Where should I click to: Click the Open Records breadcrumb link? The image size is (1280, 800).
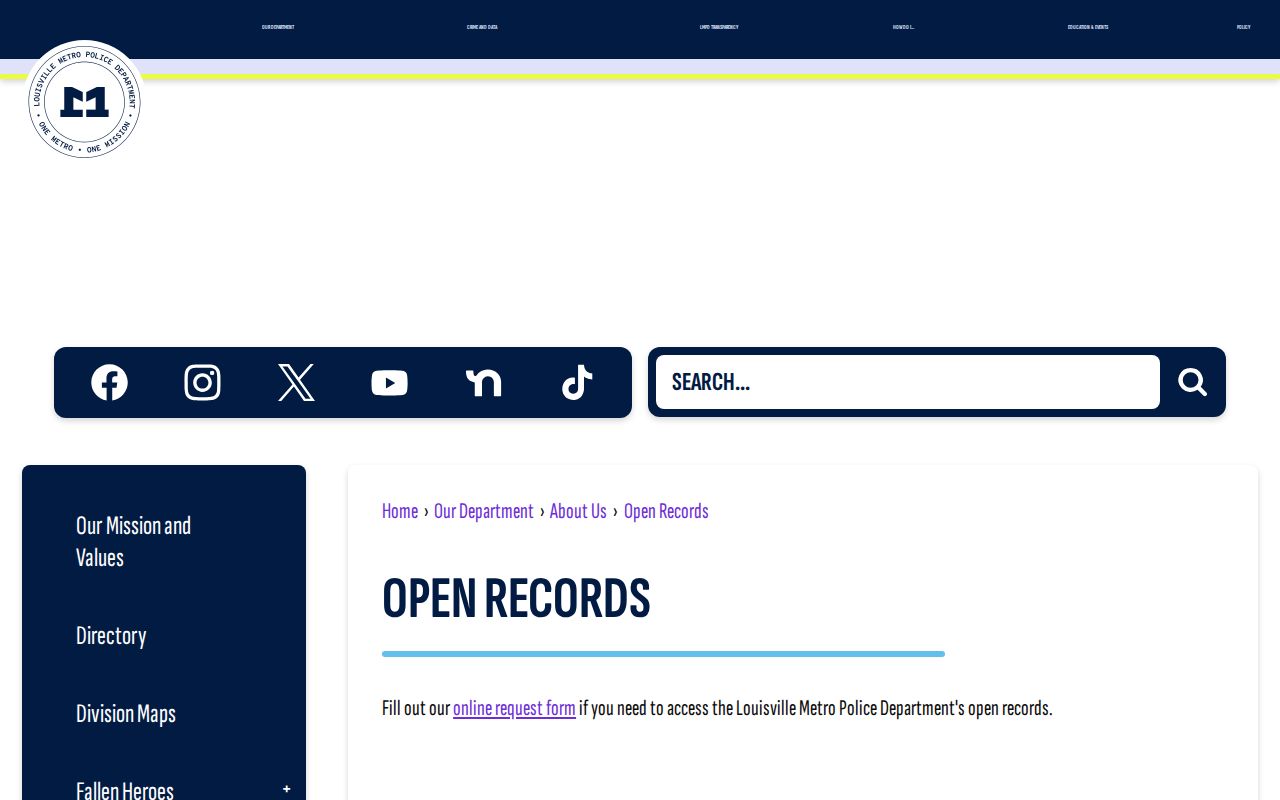point(666,511)
